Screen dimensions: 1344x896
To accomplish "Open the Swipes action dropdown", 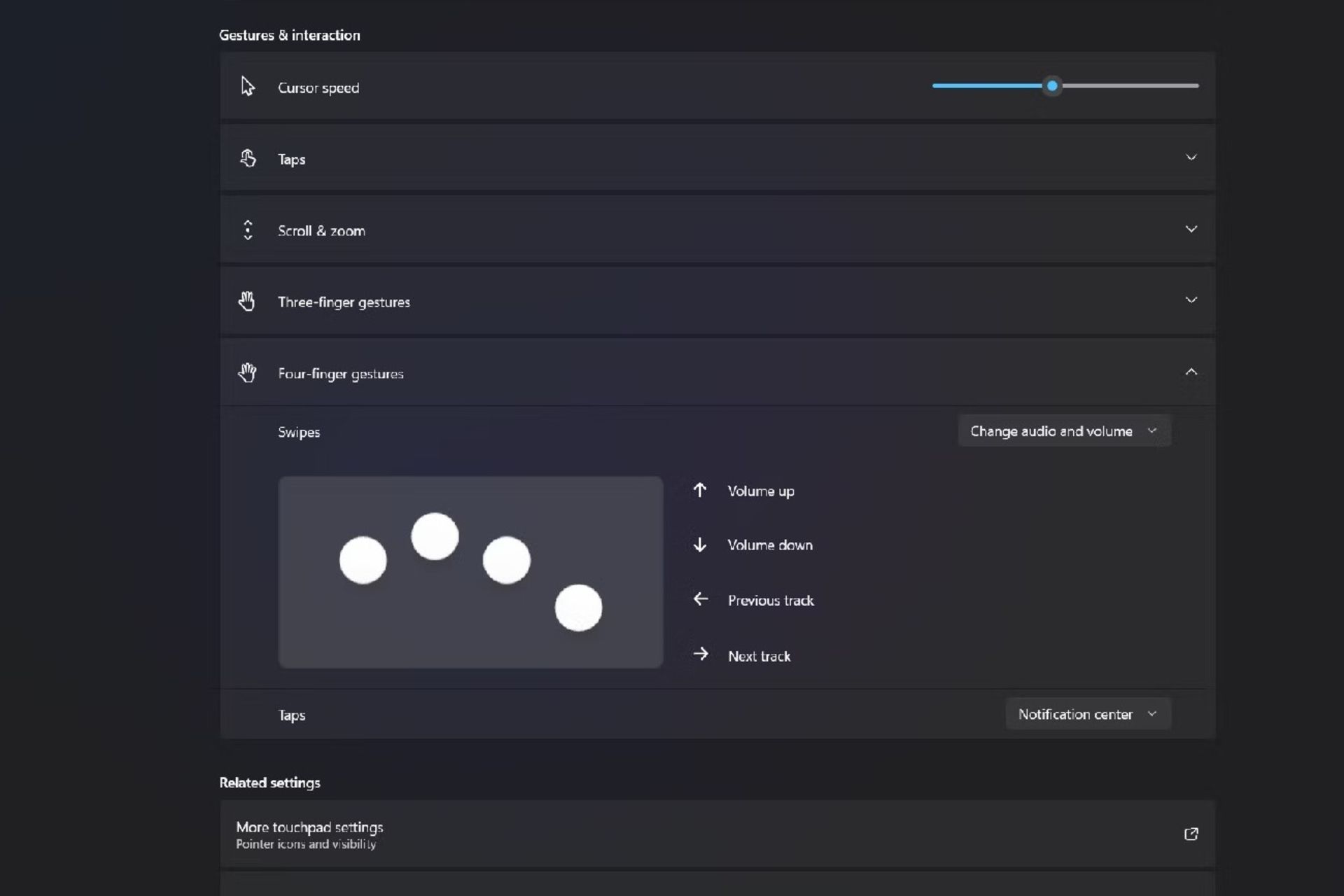I will (1062, 431).
